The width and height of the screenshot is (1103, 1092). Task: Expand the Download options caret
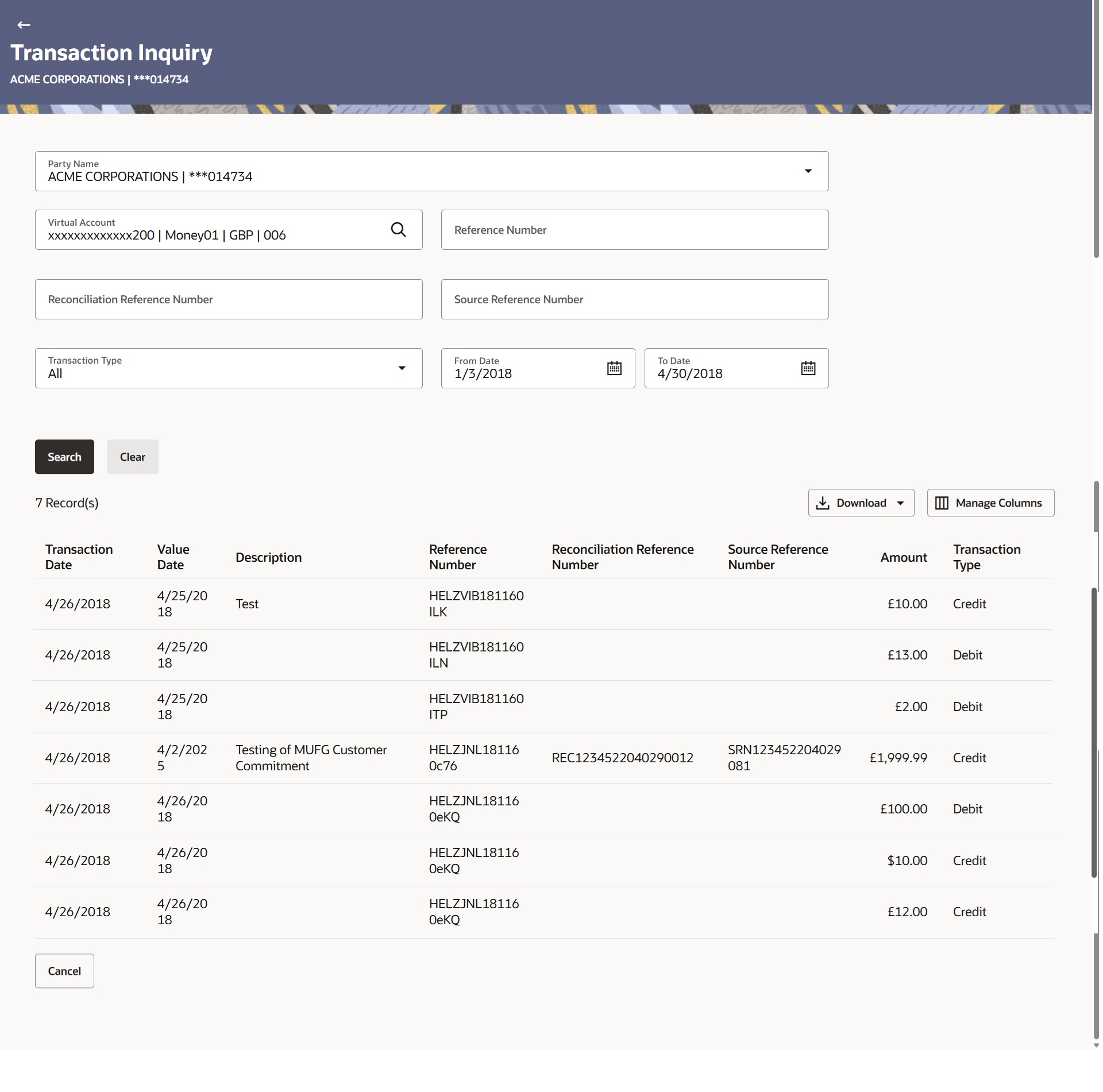tap(900, 503)
